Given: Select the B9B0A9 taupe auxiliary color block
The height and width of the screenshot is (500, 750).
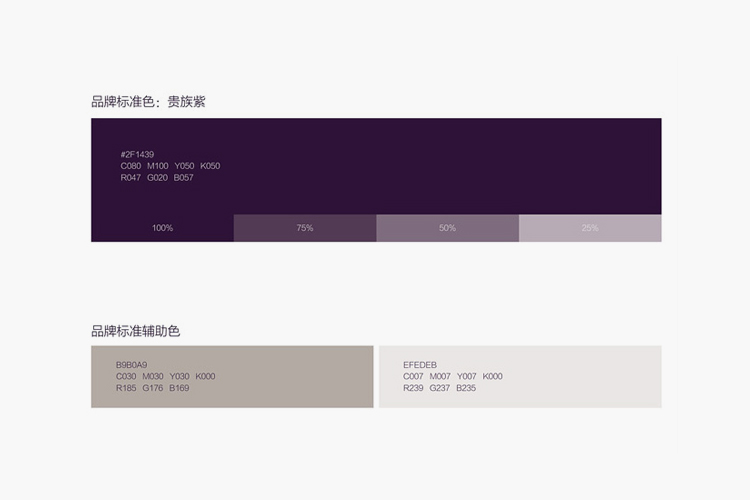Looking at the screenshot, I should coord(232,377).
